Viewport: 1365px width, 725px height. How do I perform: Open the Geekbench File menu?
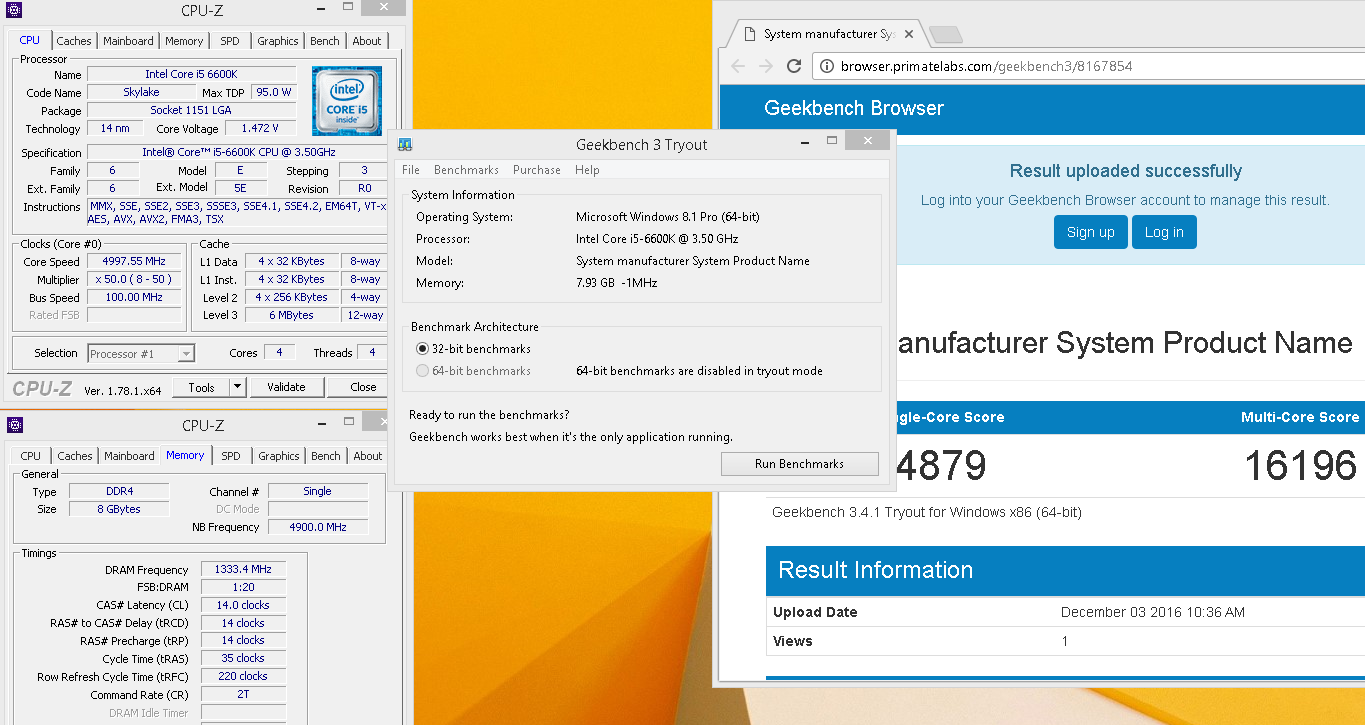click(x=411, y=170)
